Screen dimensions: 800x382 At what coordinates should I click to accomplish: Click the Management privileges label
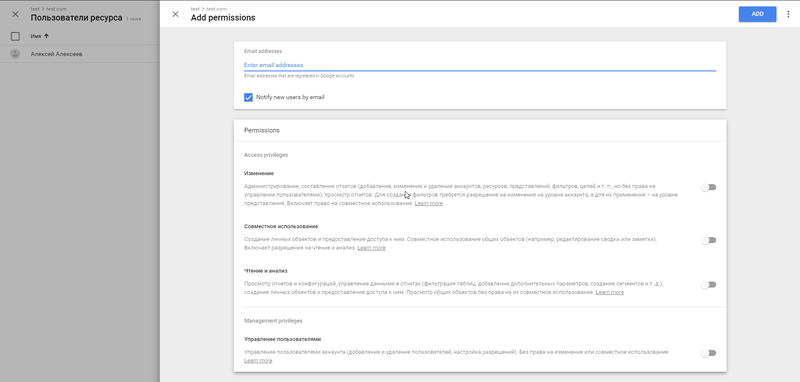click(273, 321)
